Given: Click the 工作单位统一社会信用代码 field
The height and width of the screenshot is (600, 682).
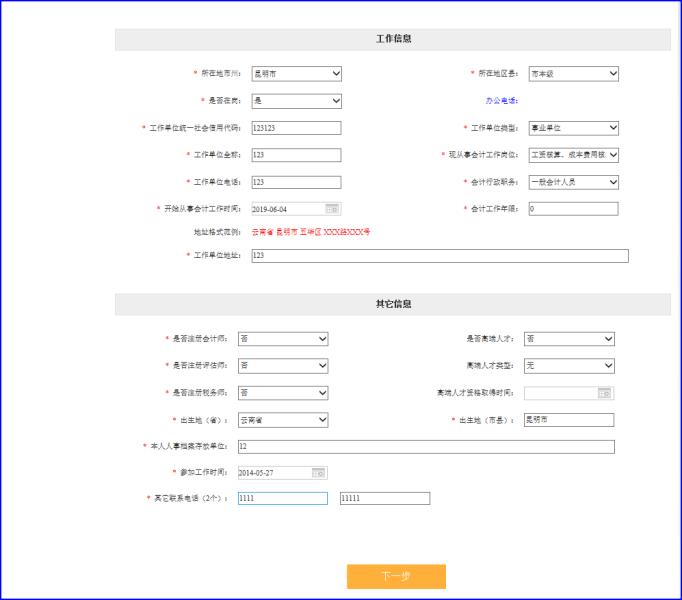Looking at the screenshot, I should coord(296,128).
